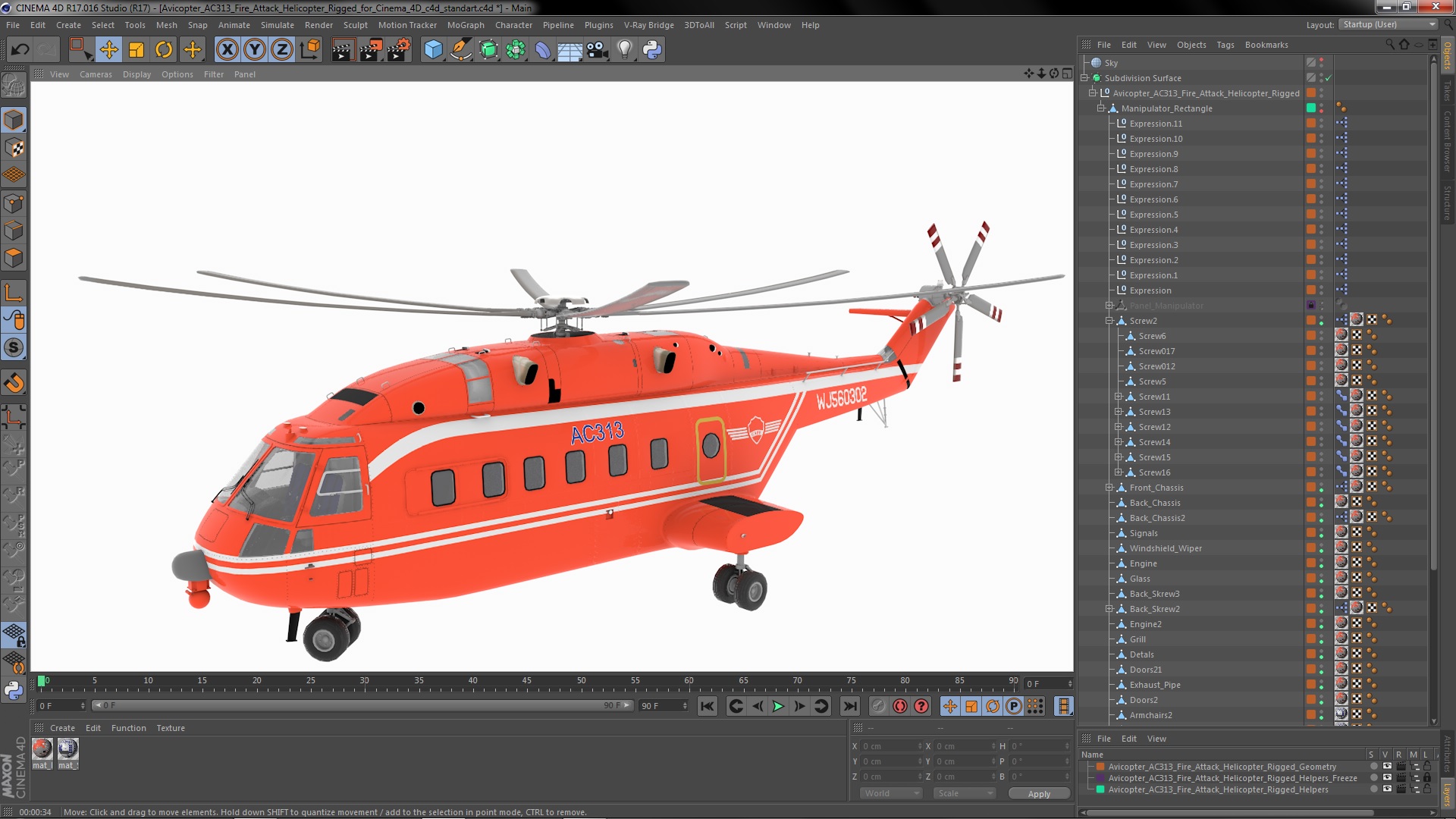
Task: Click the X position input field
Action: 891,746
